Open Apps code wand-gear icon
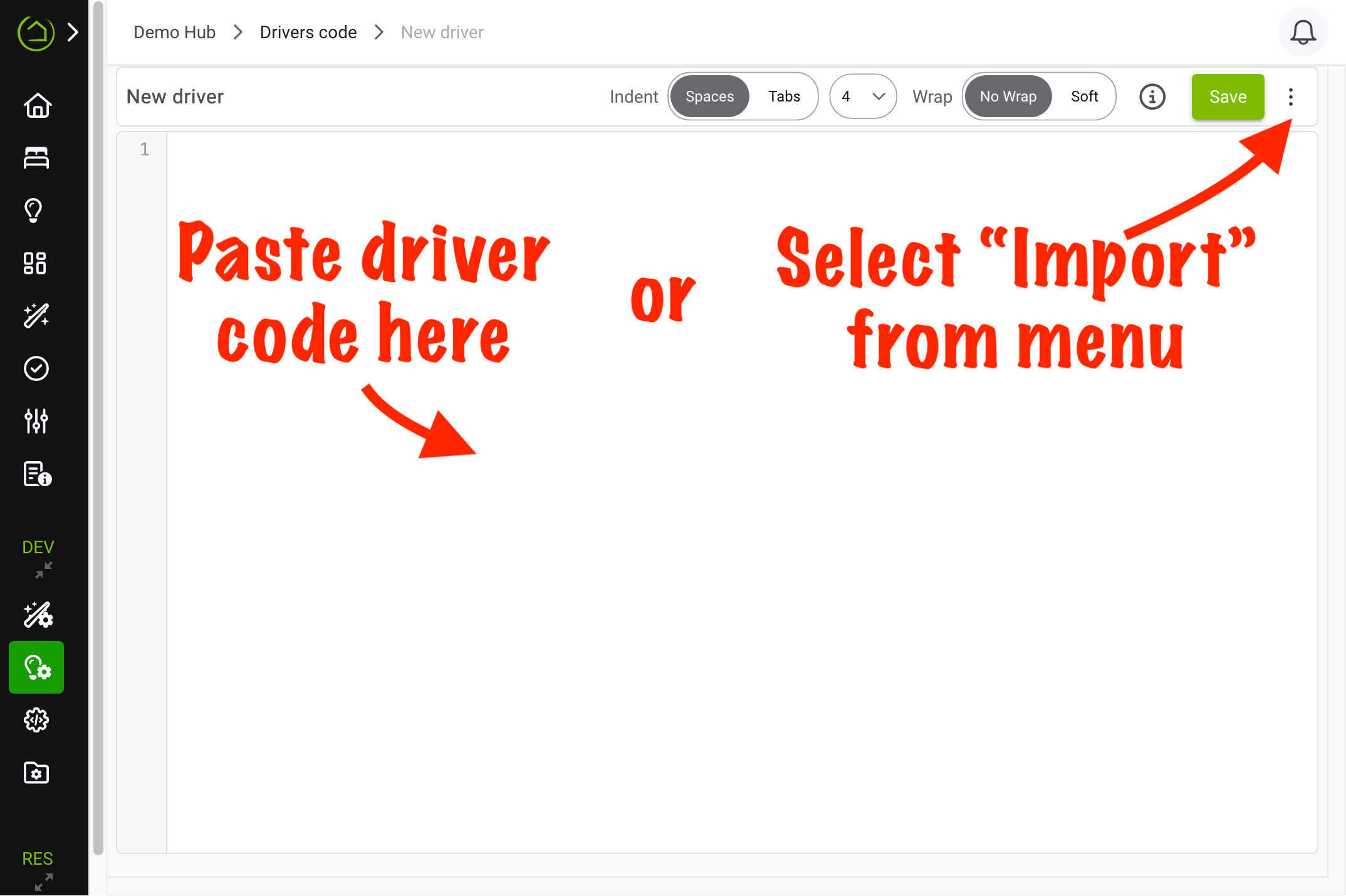This screenshot has width=1346, height=896. coord(38,615)
